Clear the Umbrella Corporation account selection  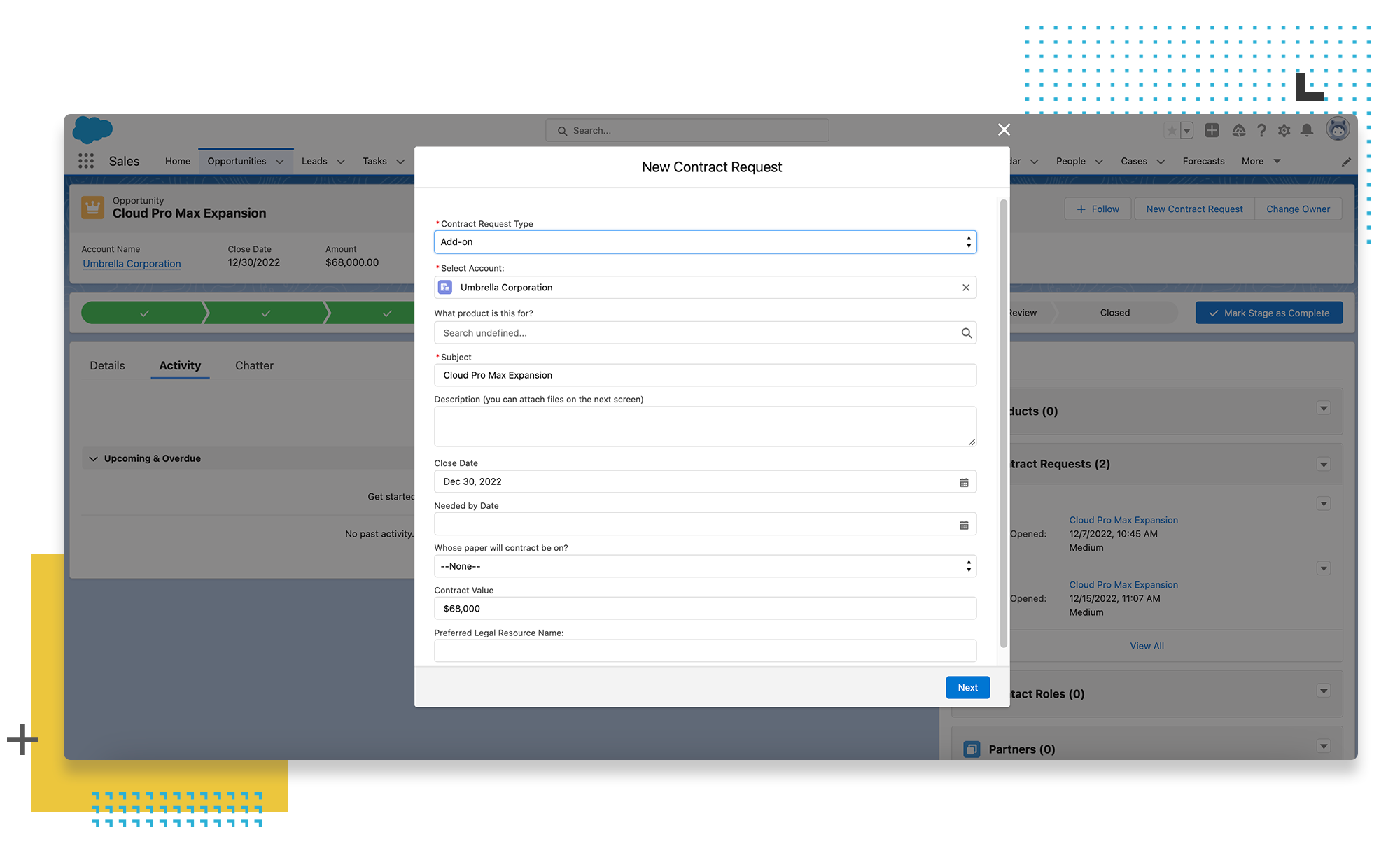click(966, 288)
